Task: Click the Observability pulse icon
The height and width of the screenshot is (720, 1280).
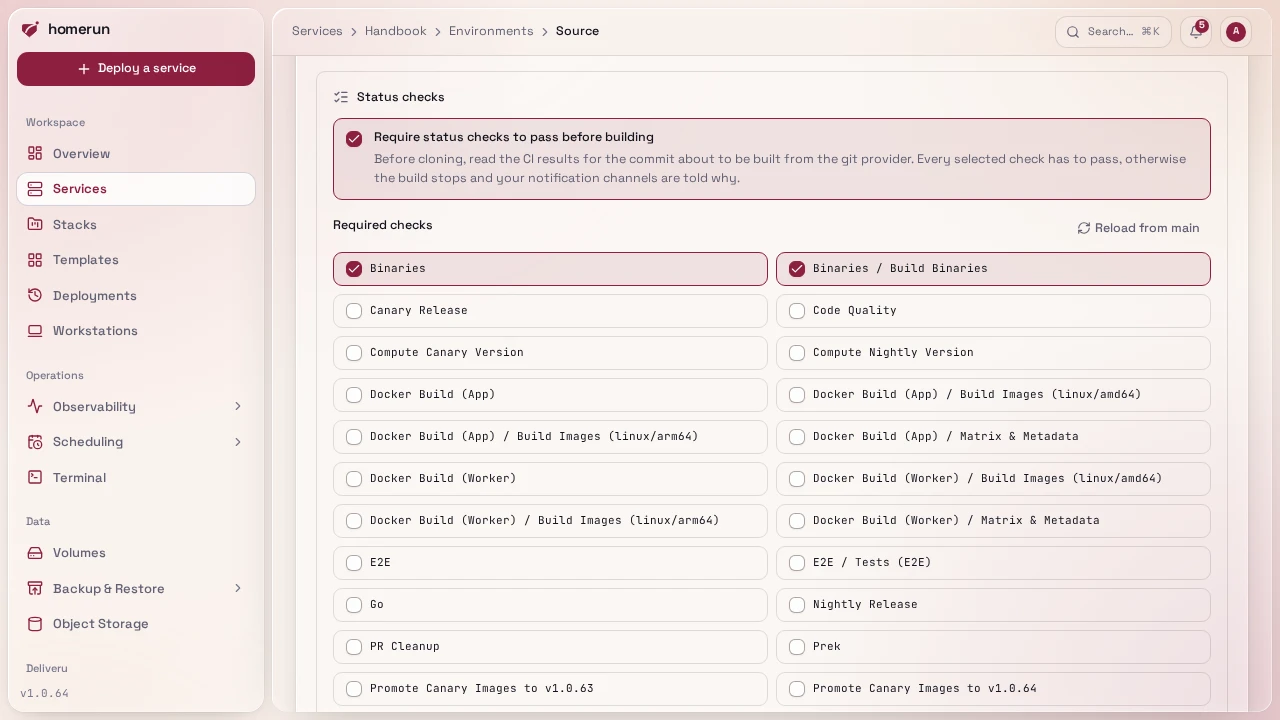Action: [x=35, y=406]
